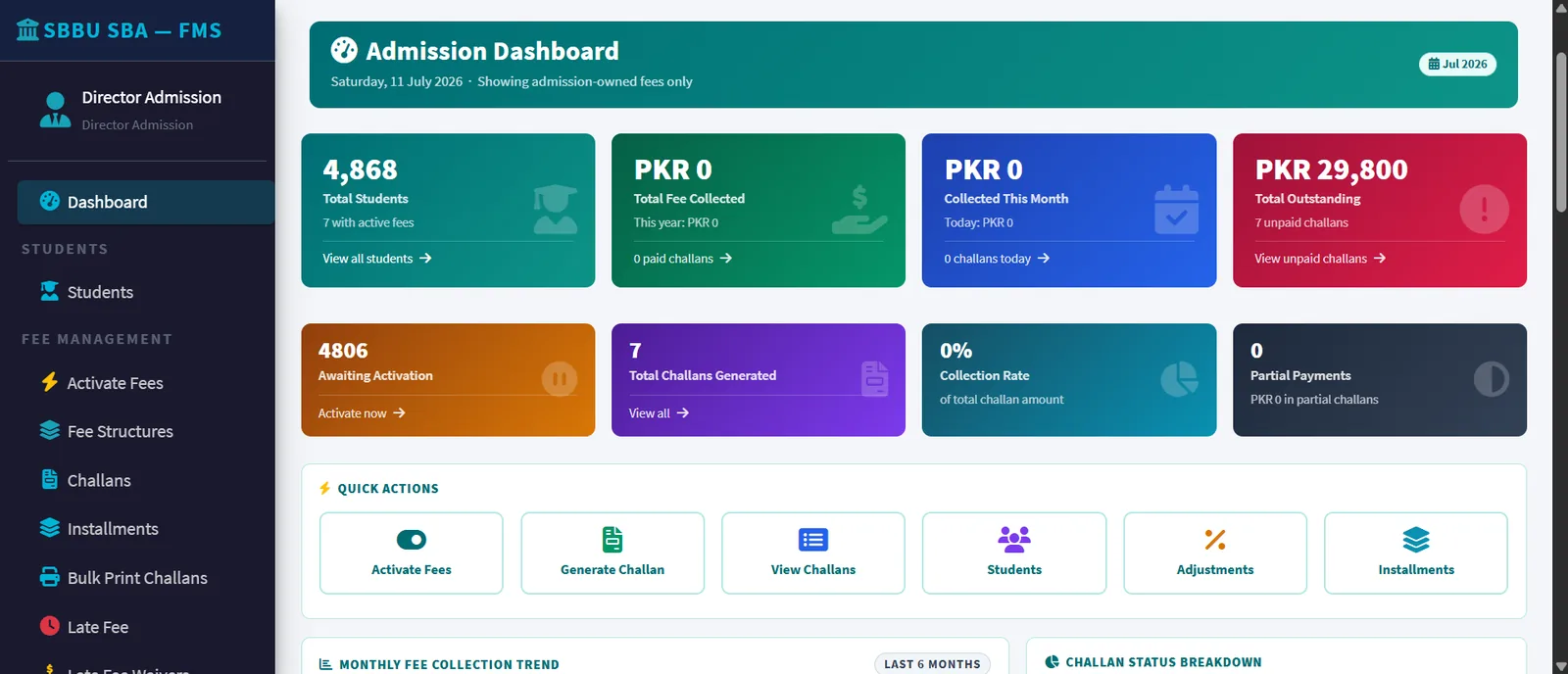Click the invoice icon on Total Challans Generated card
The height and width of the screenshot is (674, 1568).
click(875, 379)
